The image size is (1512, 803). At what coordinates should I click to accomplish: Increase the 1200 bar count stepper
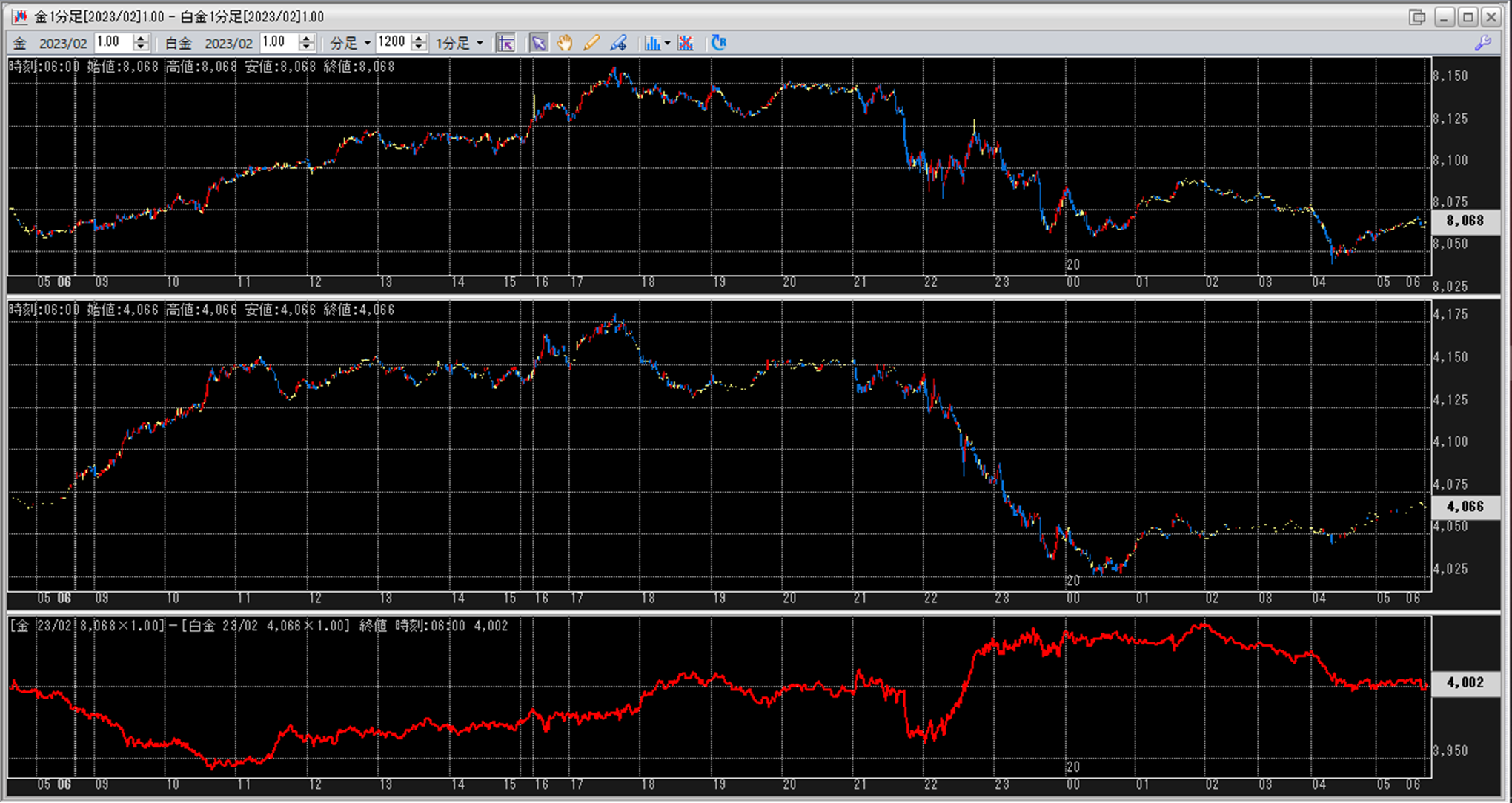[x=419, y=39]
